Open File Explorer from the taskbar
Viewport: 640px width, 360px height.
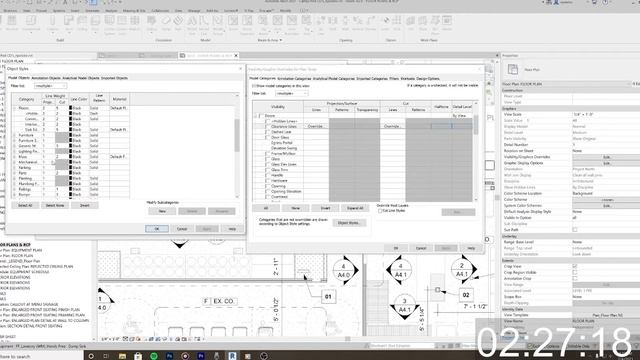coord(122,356)
